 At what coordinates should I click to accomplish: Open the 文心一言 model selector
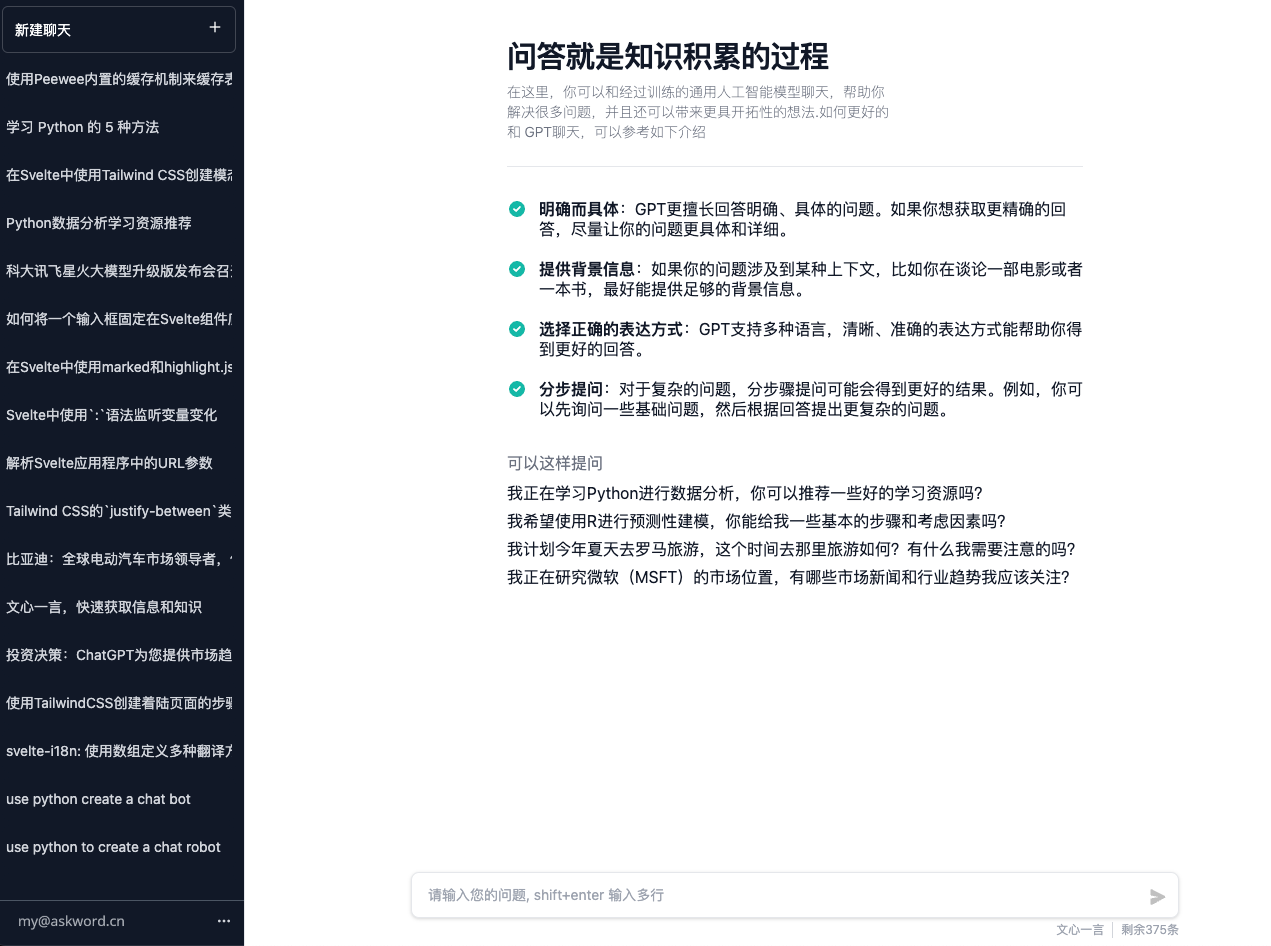coord(1079,930)
